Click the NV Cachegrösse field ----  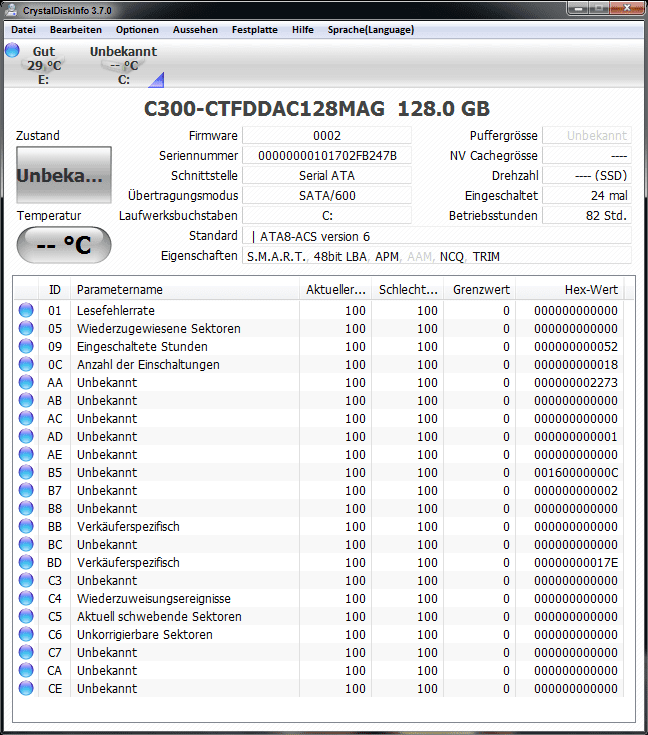tap(587, 155)
